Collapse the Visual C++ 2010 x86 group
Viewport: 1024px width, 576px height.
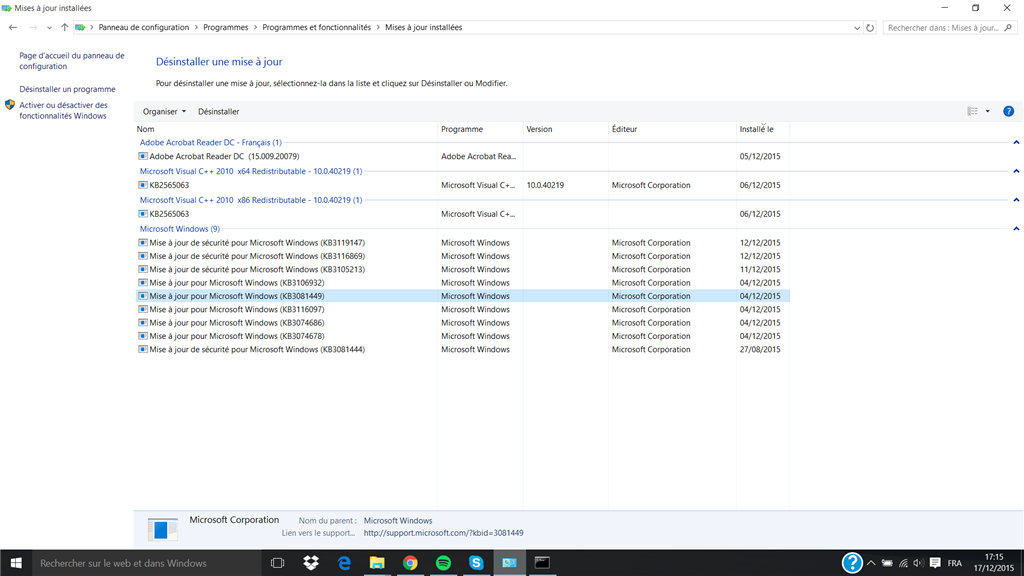point(1016,200)
